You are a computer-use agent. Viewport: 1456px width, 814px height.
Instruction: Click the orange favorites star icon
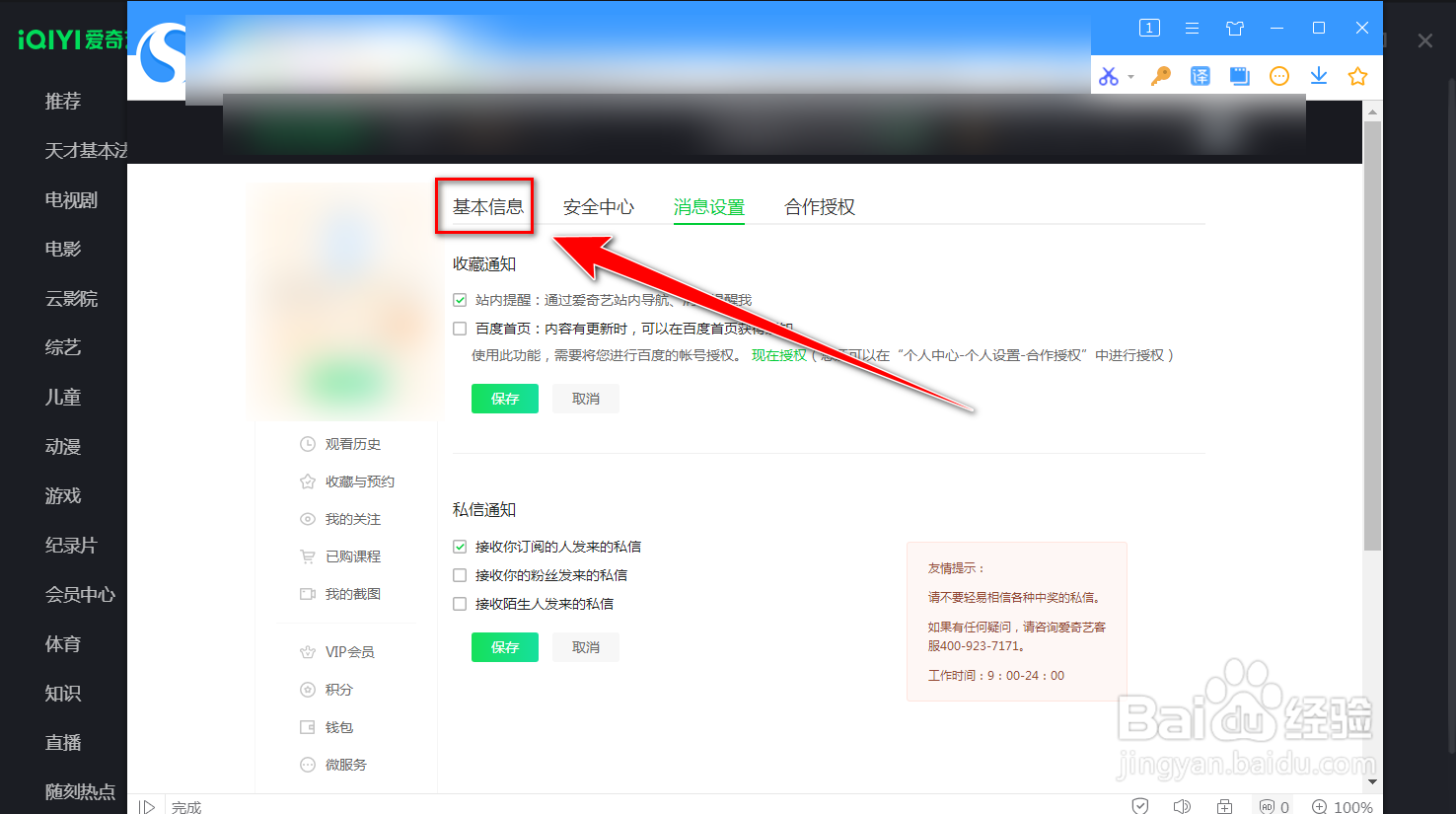[x=1358, y=76]
